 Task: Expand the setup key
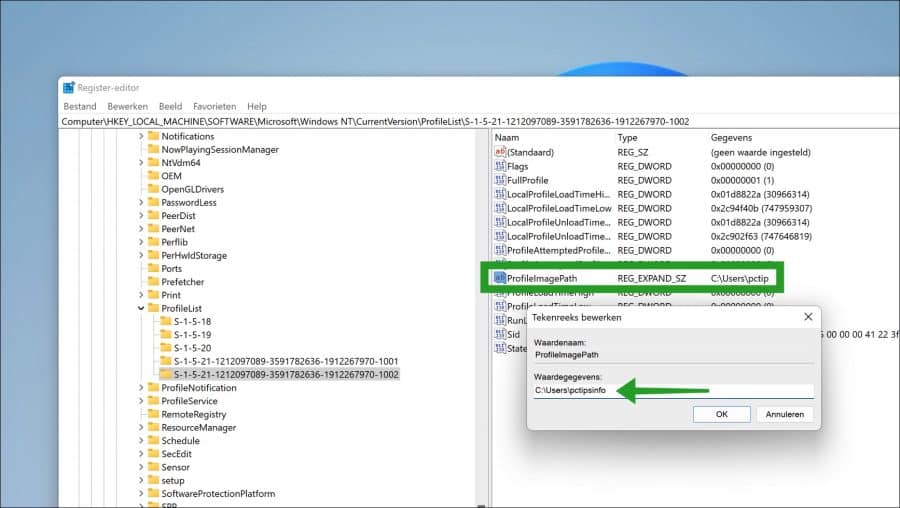coord(141,480)
